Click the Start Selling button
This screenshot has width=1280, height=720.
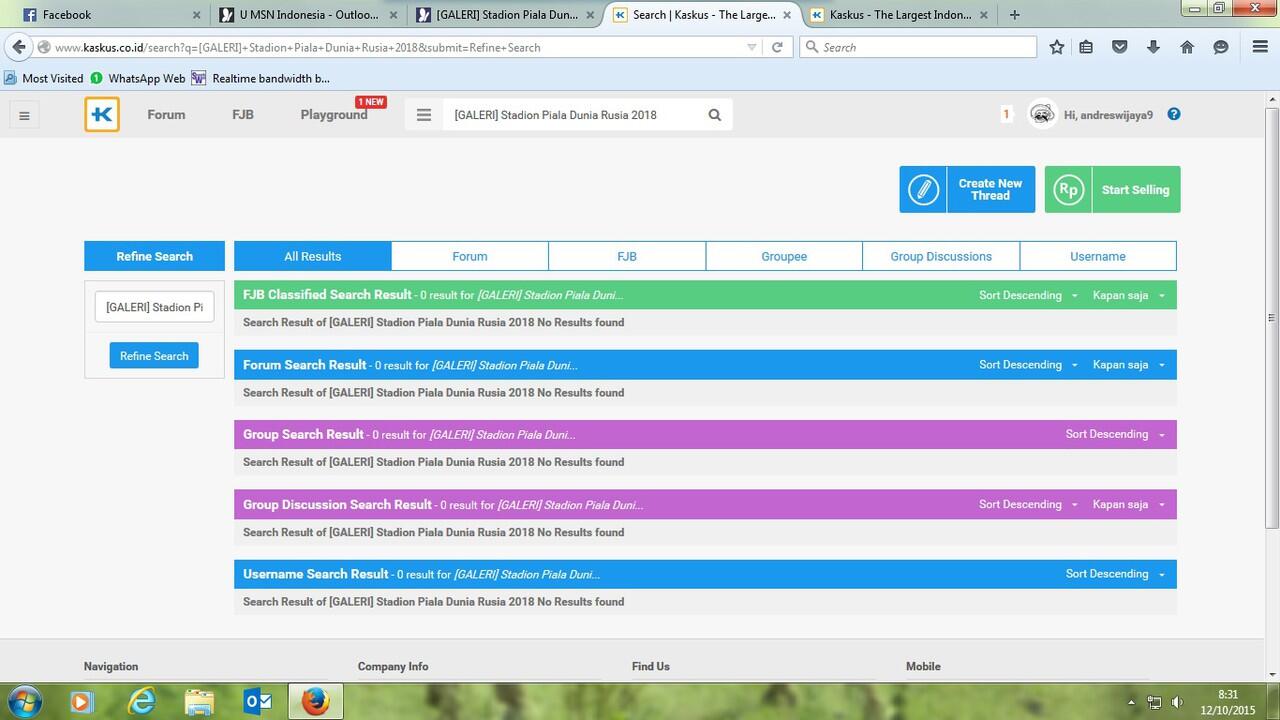point(1112,189)
